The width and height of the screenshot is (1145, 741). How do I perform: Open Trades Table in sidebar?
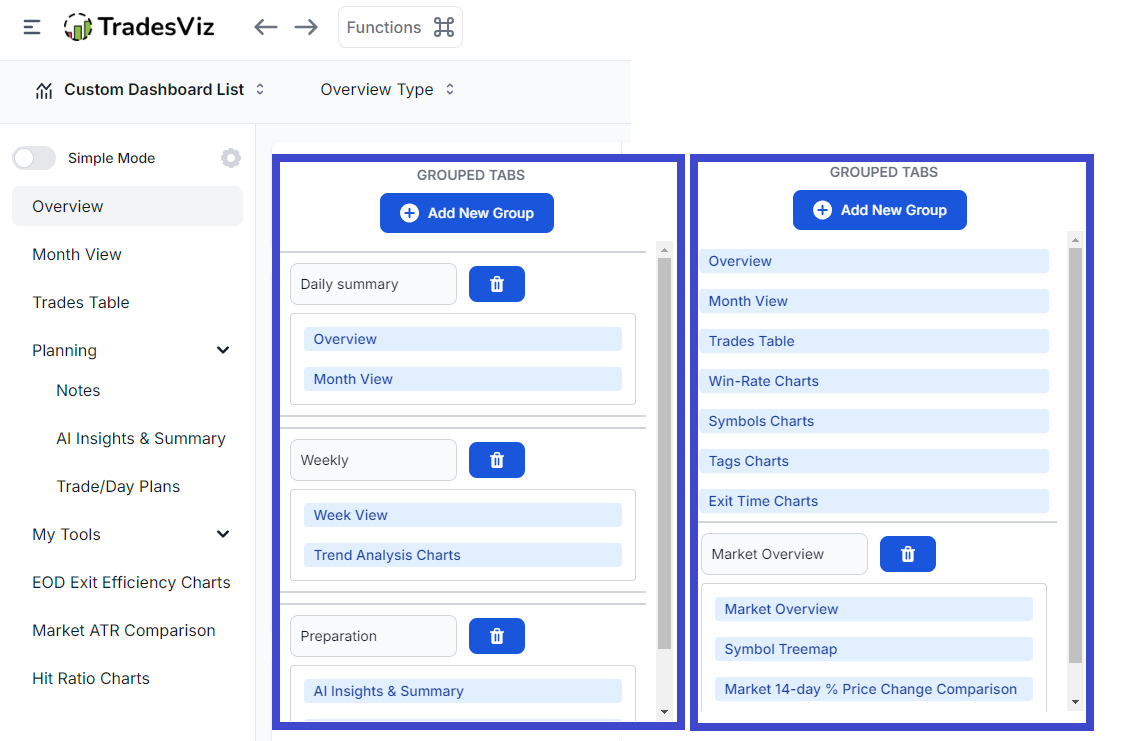pyautogui.click(x=81, y=303)
